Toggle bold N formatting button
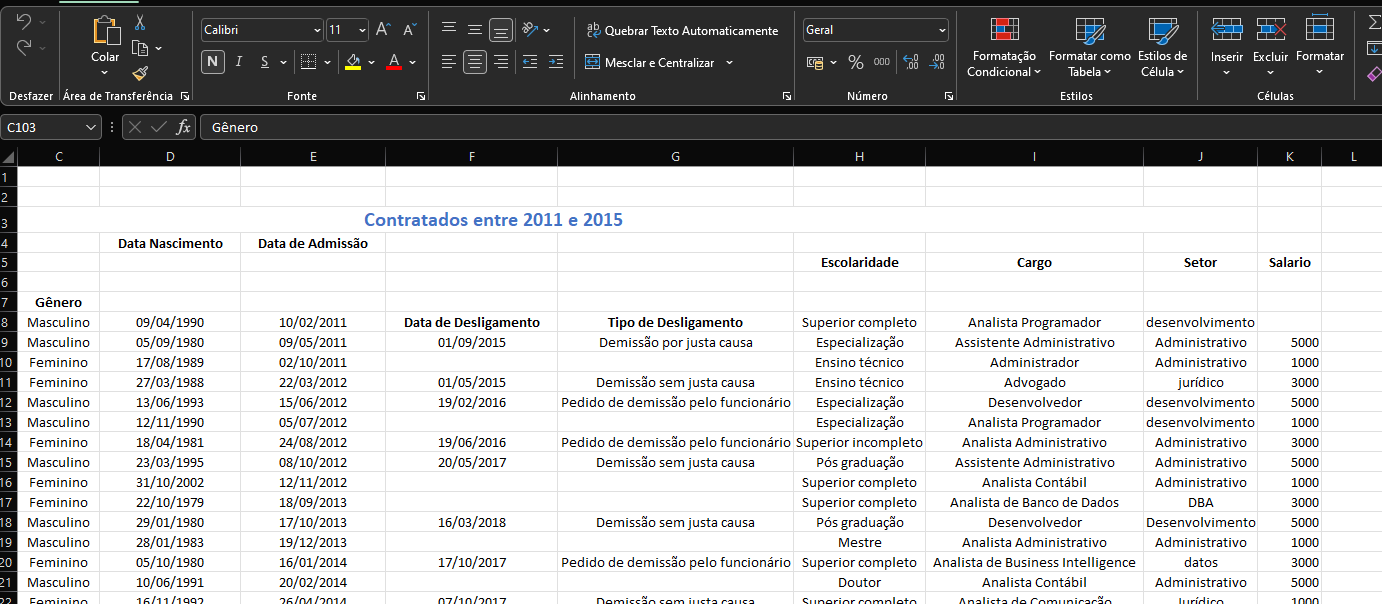This screenshot has height=604, width=1382. point(213,62)
